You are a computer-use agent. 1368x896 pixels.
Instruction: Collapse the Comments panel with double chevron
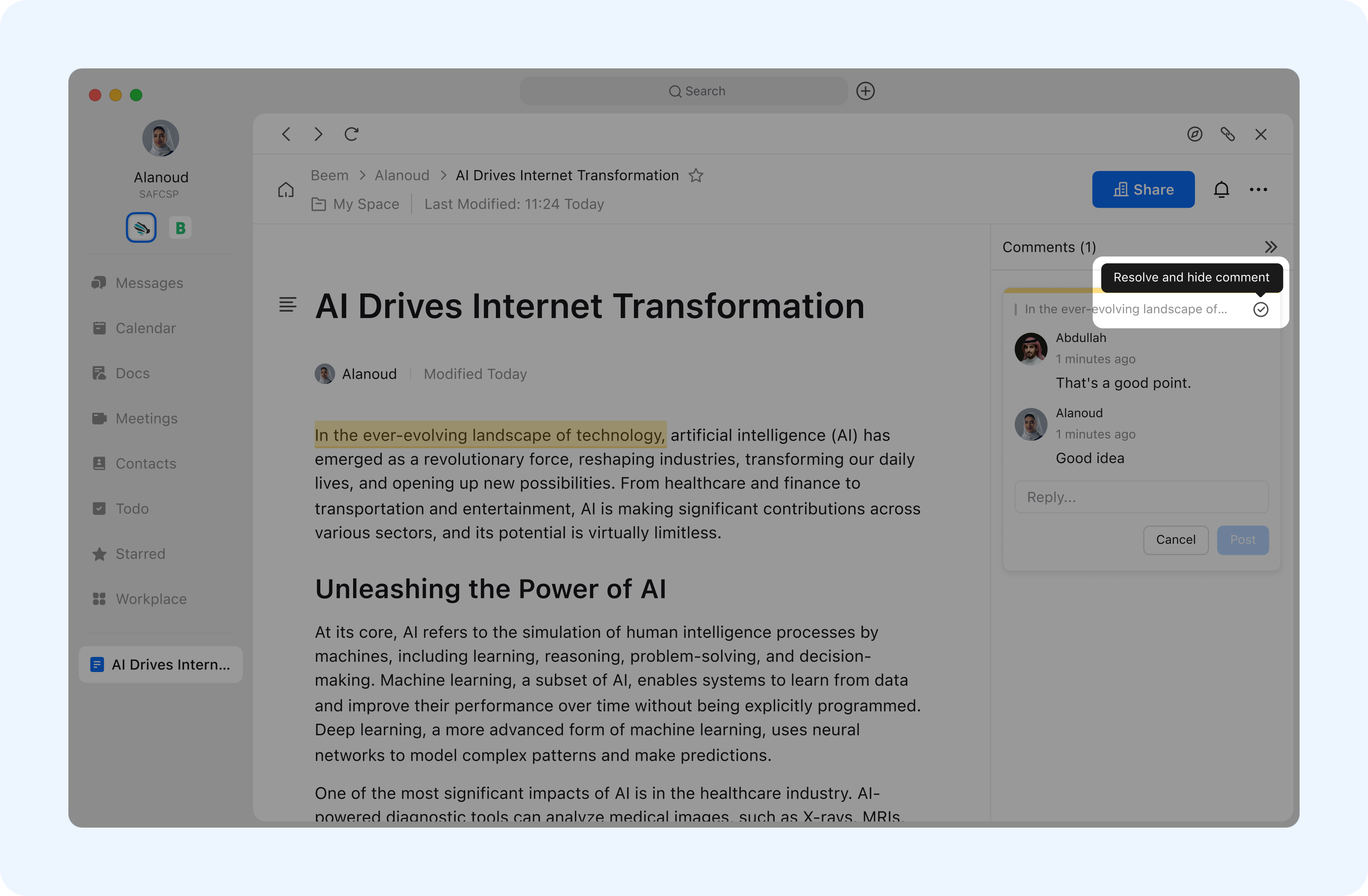[x=1270, y=247]
